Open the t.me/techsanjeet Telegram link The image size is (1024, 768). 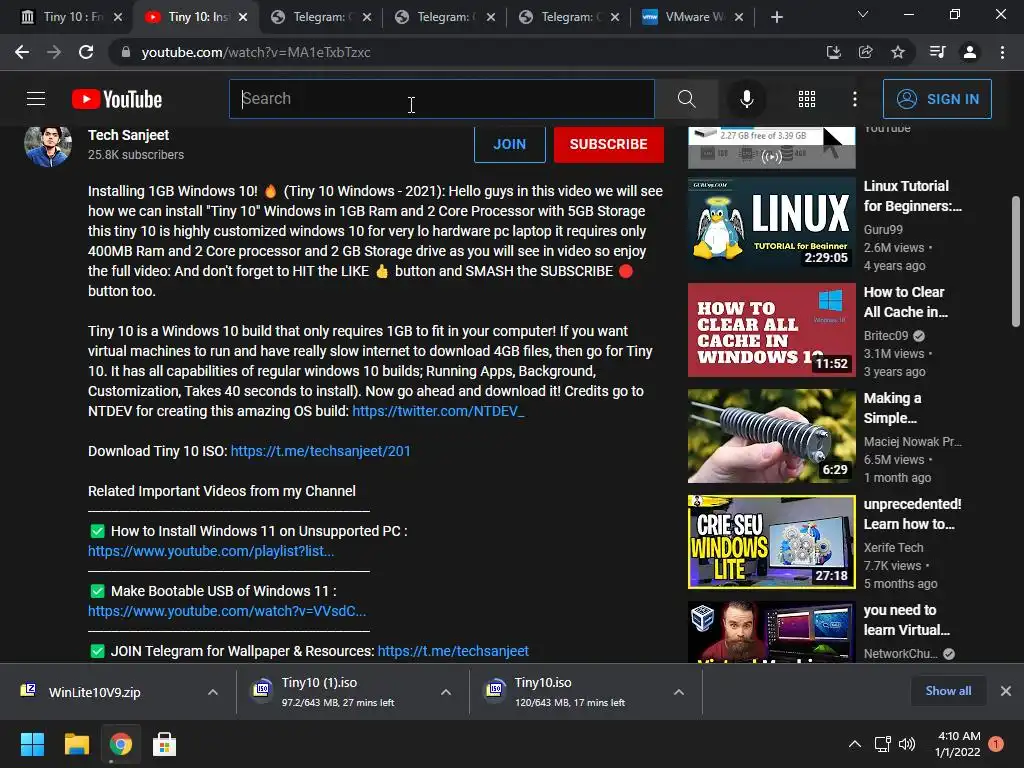453,651
